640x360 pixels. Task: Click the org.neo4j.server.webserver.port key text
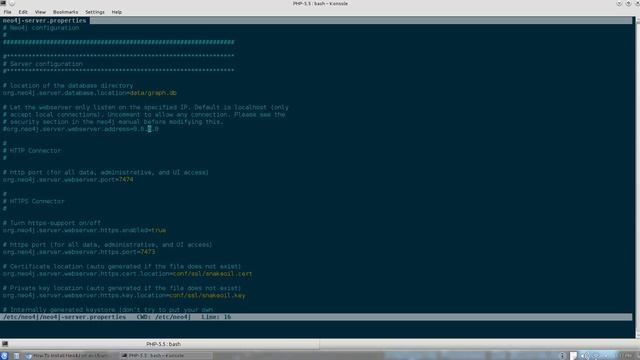pos(59,180)
